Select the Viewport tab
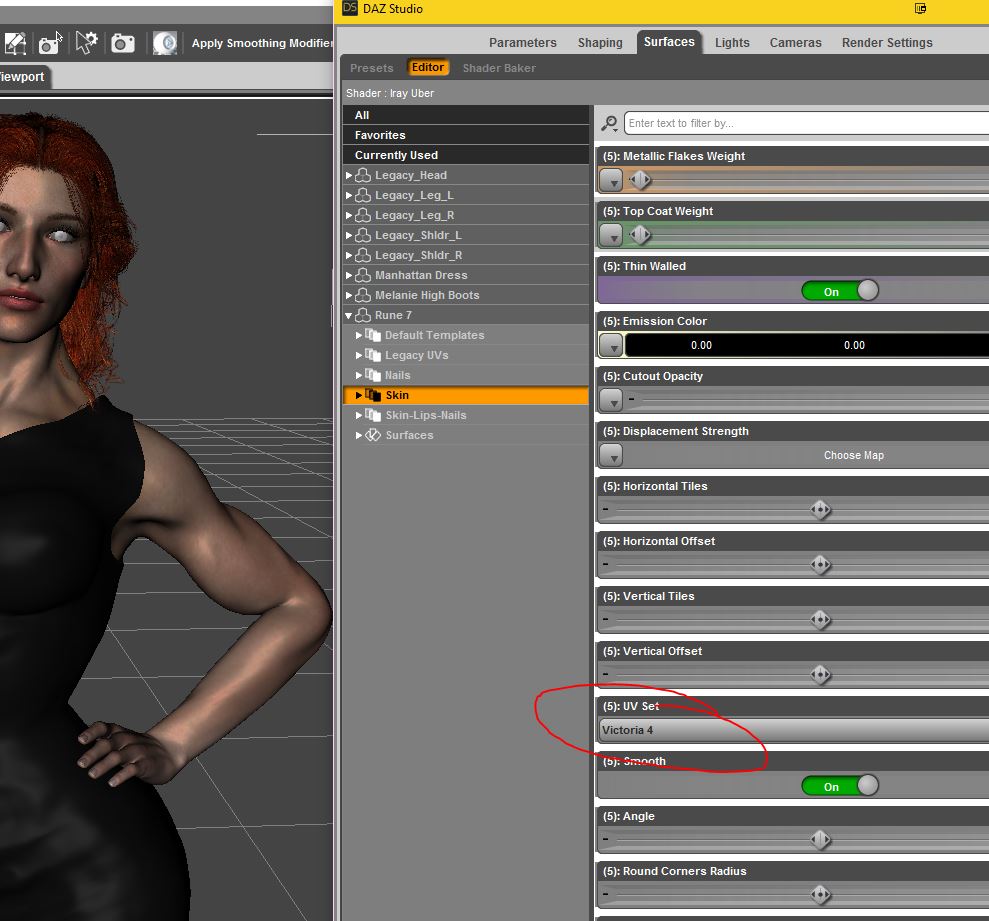This screenshot has height=921, width=989. [x=23, y=77]
